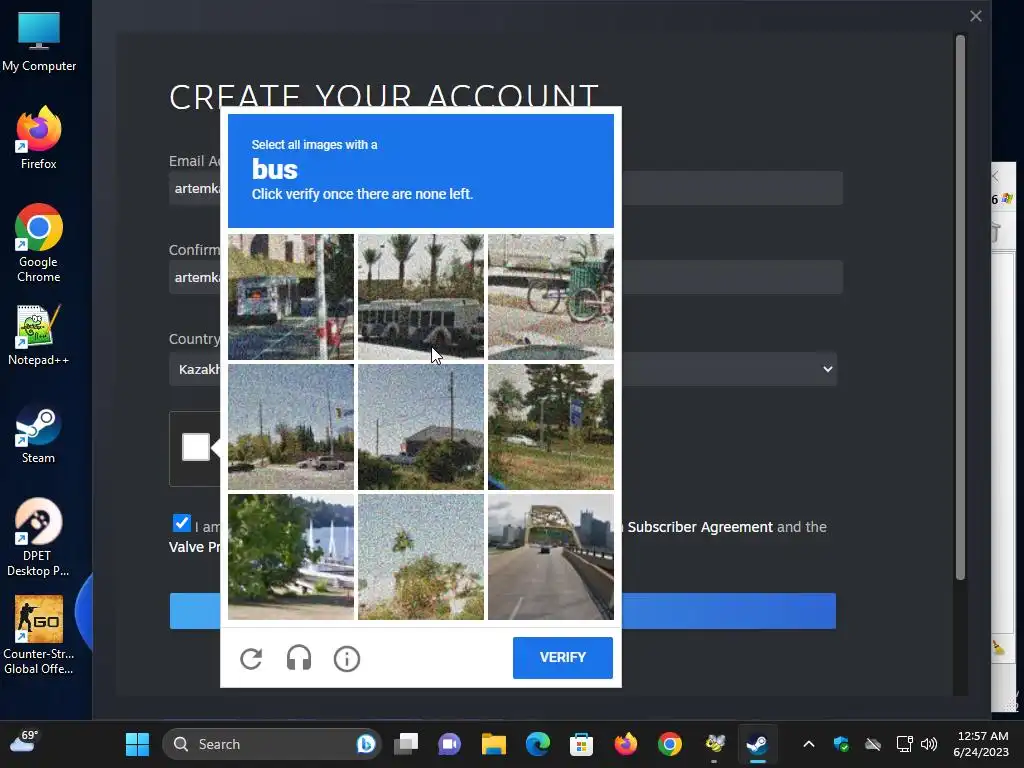
Task: Open Firefox desktop shortcut
Action: (x=39, y=138)
